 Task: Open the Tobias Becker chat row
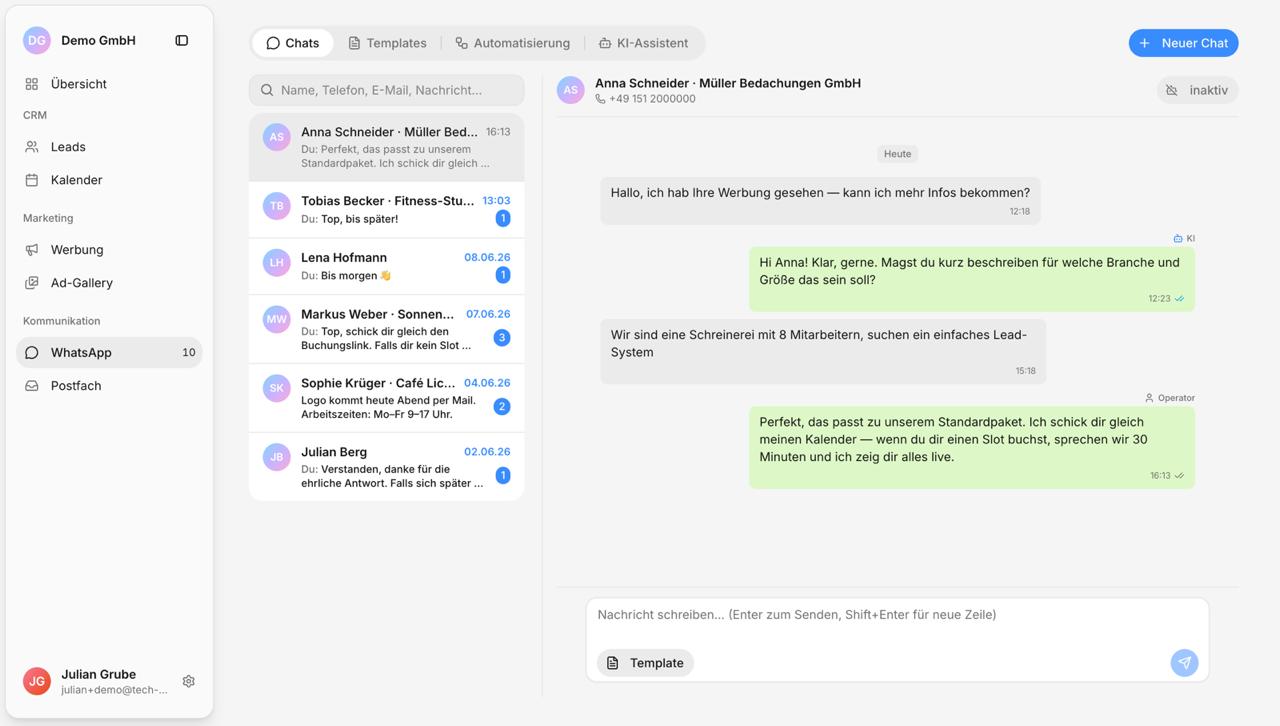click(x=386, y=210)
